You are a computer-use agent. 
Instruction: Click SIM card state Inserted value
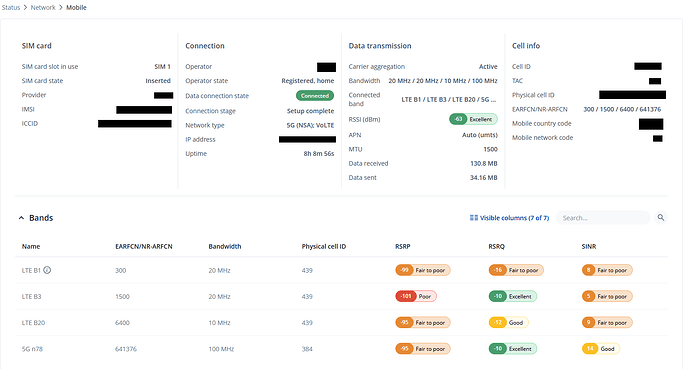[158, 80]
